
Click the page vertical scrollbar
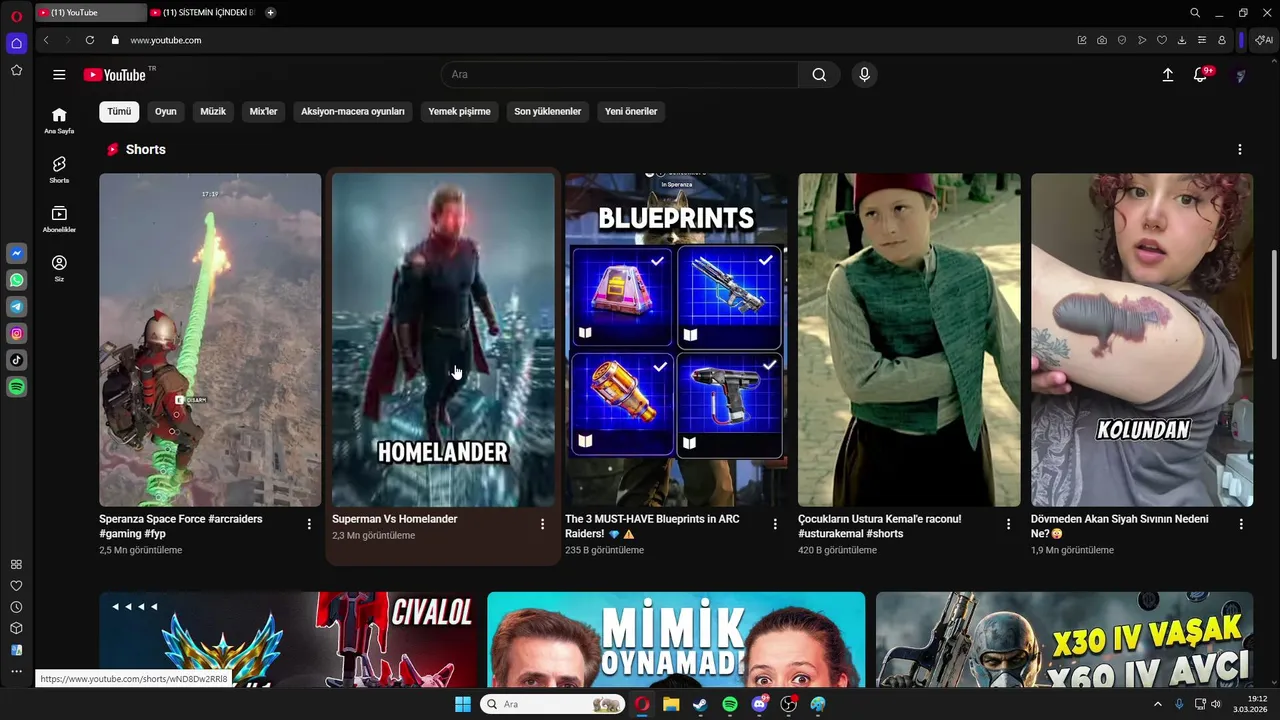coord(1274,304)
